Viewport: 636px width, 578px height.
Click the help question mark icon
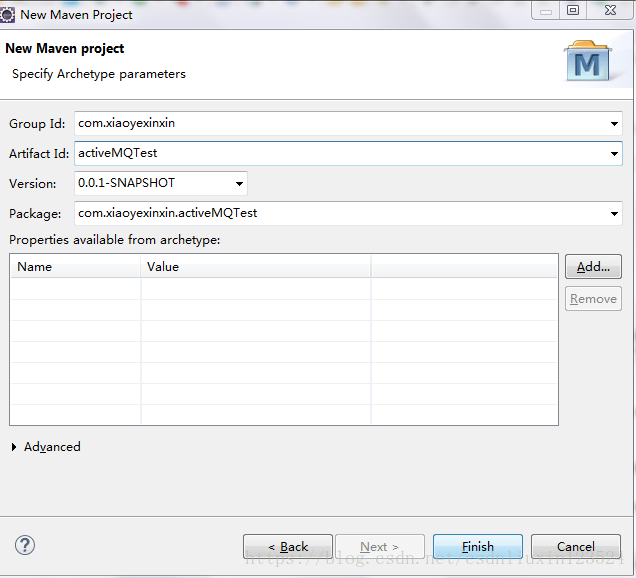(x=25, y=545)
